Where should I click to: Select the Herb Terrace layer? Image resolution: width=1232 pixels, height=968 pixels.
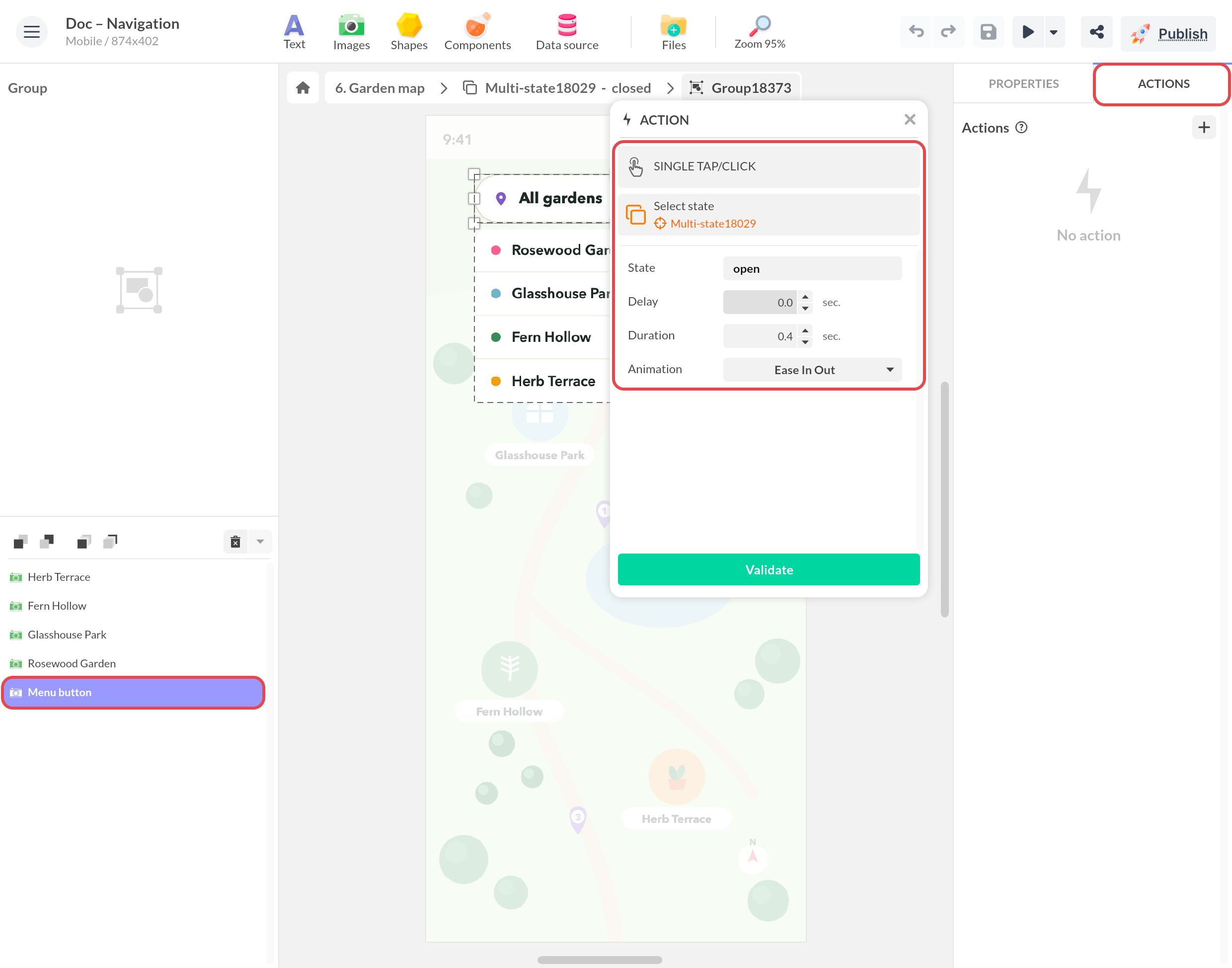[x=133, y=577]
